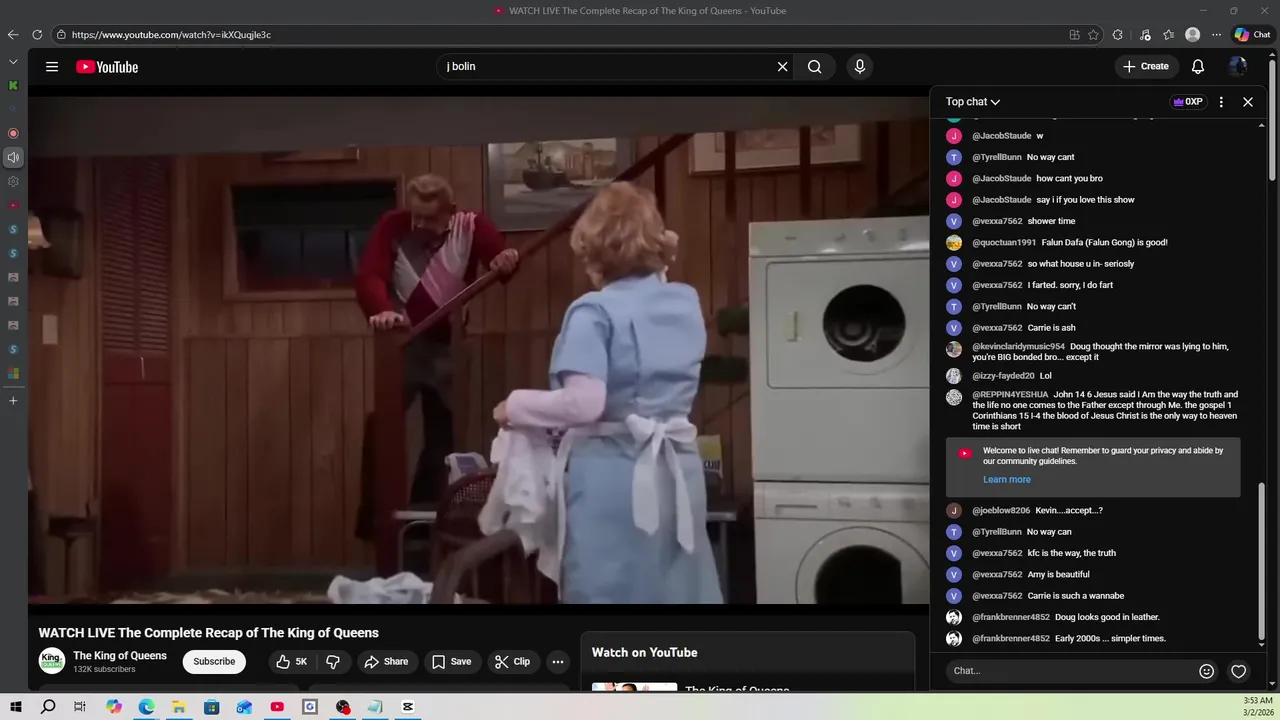Image resolution: width=1280 pixels, height=720 pixels.
Task: Save the video to a playlist
Action: [451, 661]
